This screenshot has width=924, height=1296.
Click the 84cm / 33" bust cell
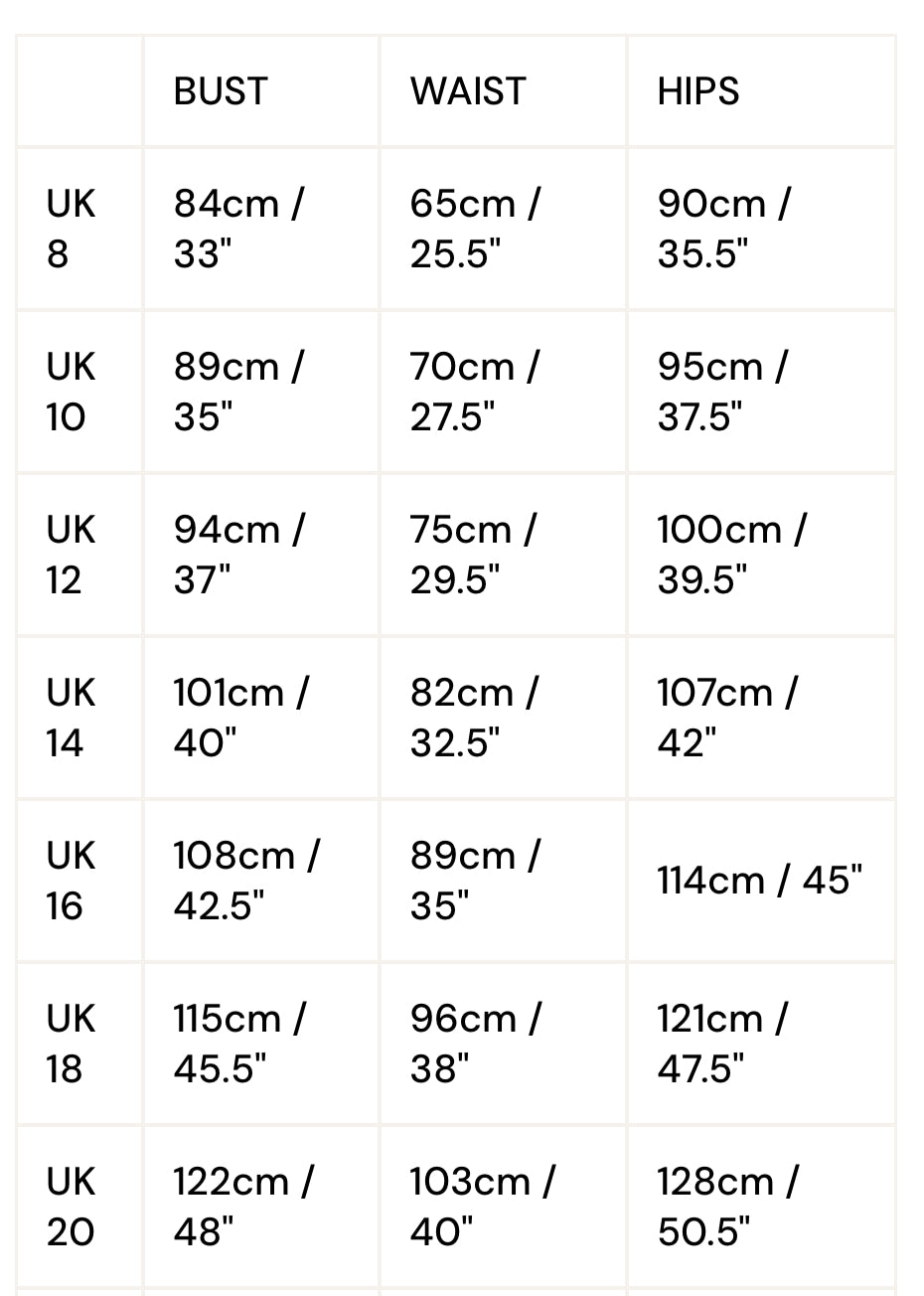coord(238,229)
